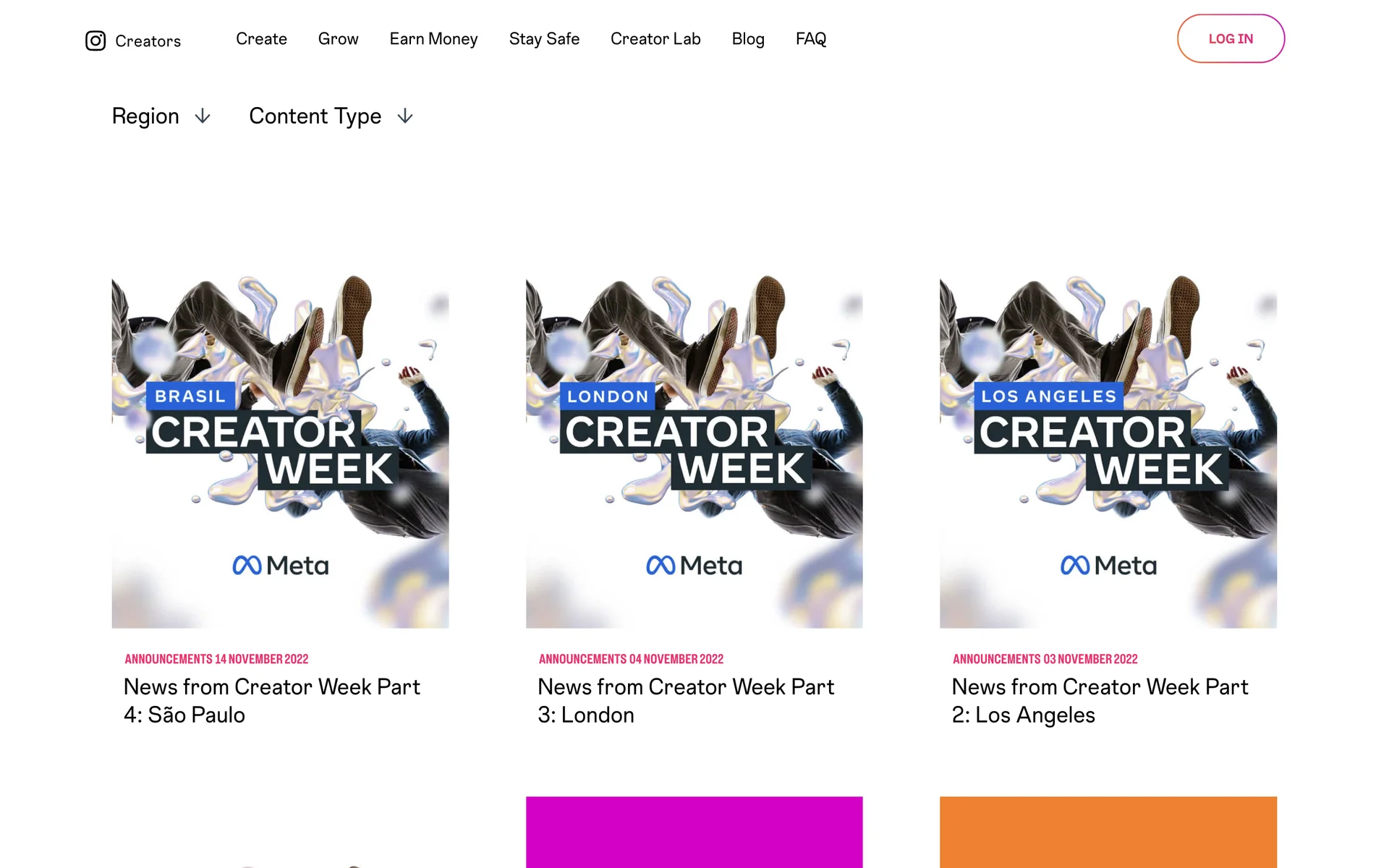This screenshot has height=868, width=1389.
Task: Visit the Blog link
Action: (x=748, y=39)
